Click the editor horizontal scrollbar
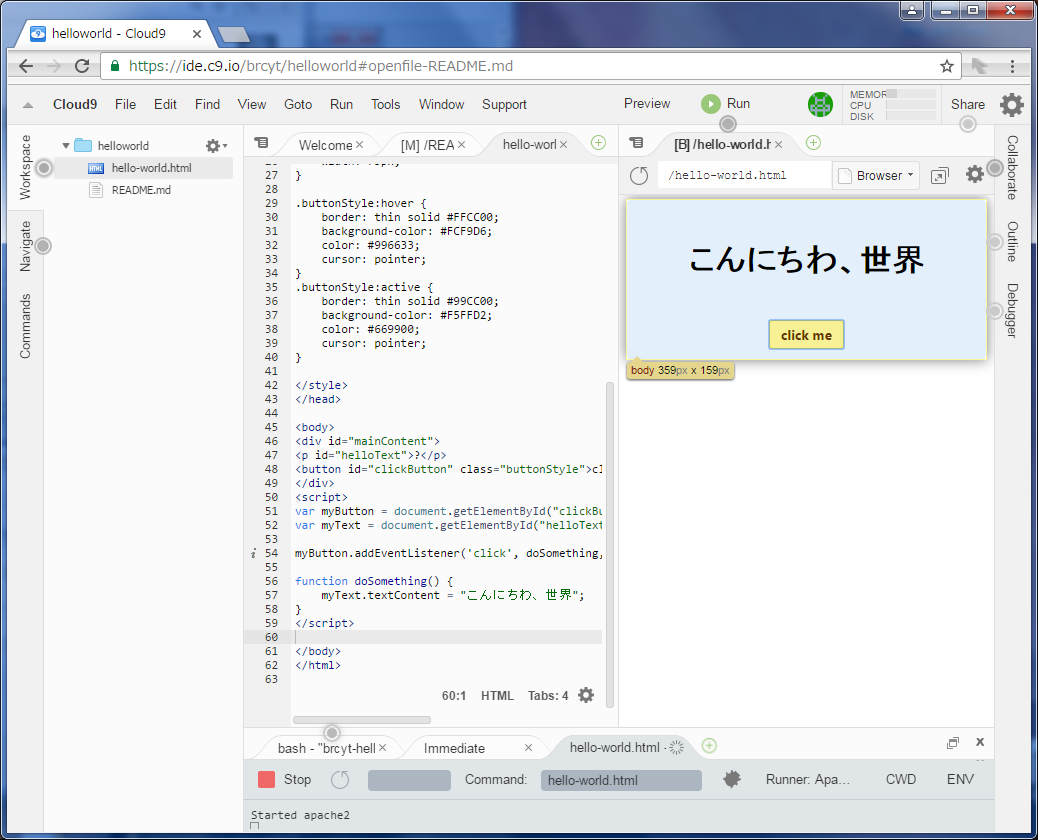The height and width of the screenshot is (840, 1038). pos(361,720)
